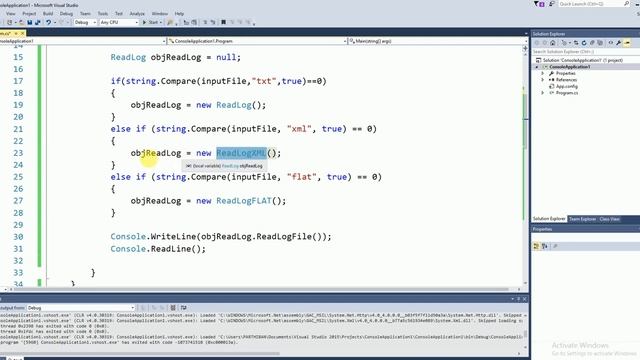Viewport: 640px width, 360px height.
Task: Switch to the Team Explorer tab
Action: 582,219
